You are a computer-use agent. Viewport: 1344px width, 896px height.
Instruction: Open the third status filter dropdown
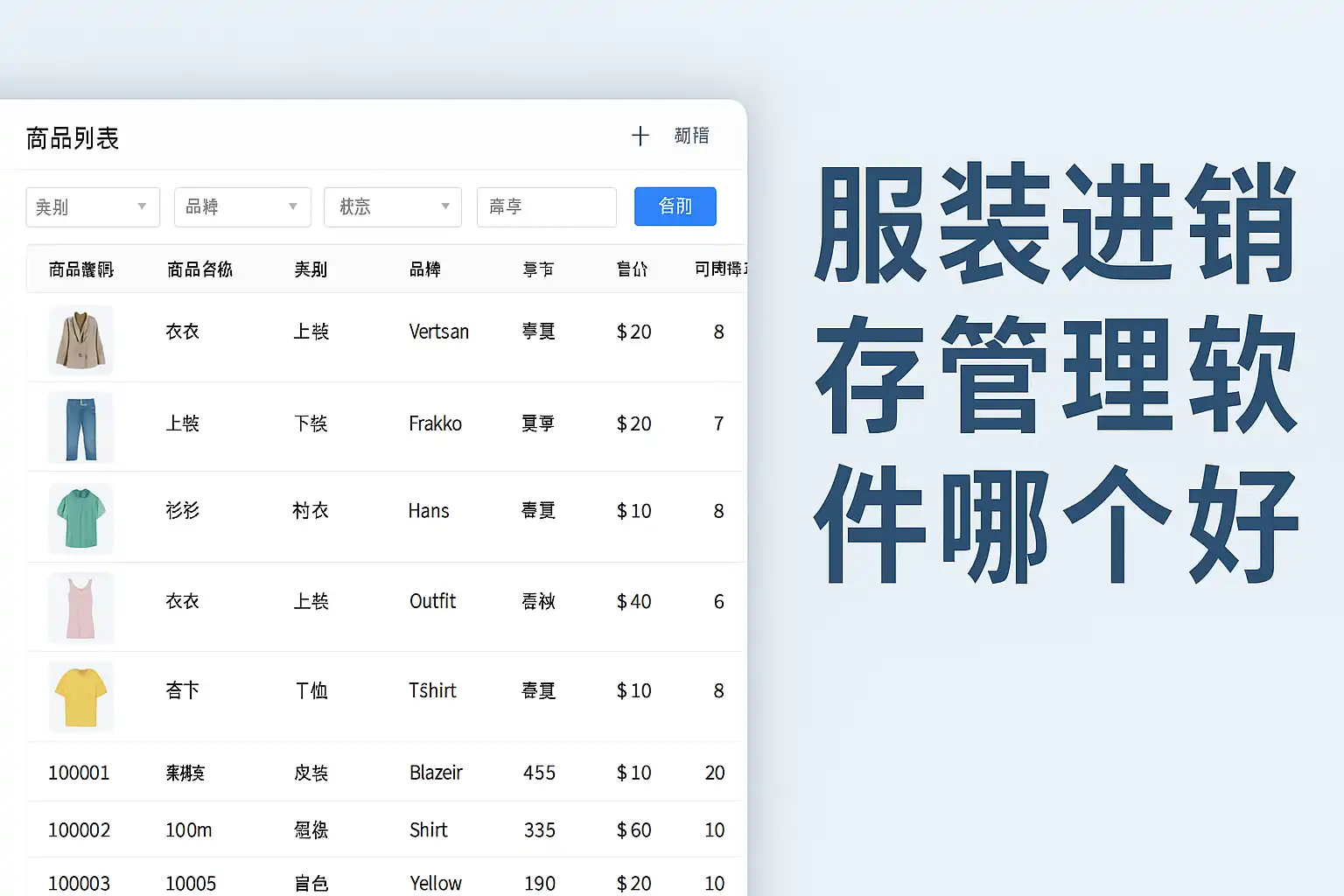click(392, 207)
